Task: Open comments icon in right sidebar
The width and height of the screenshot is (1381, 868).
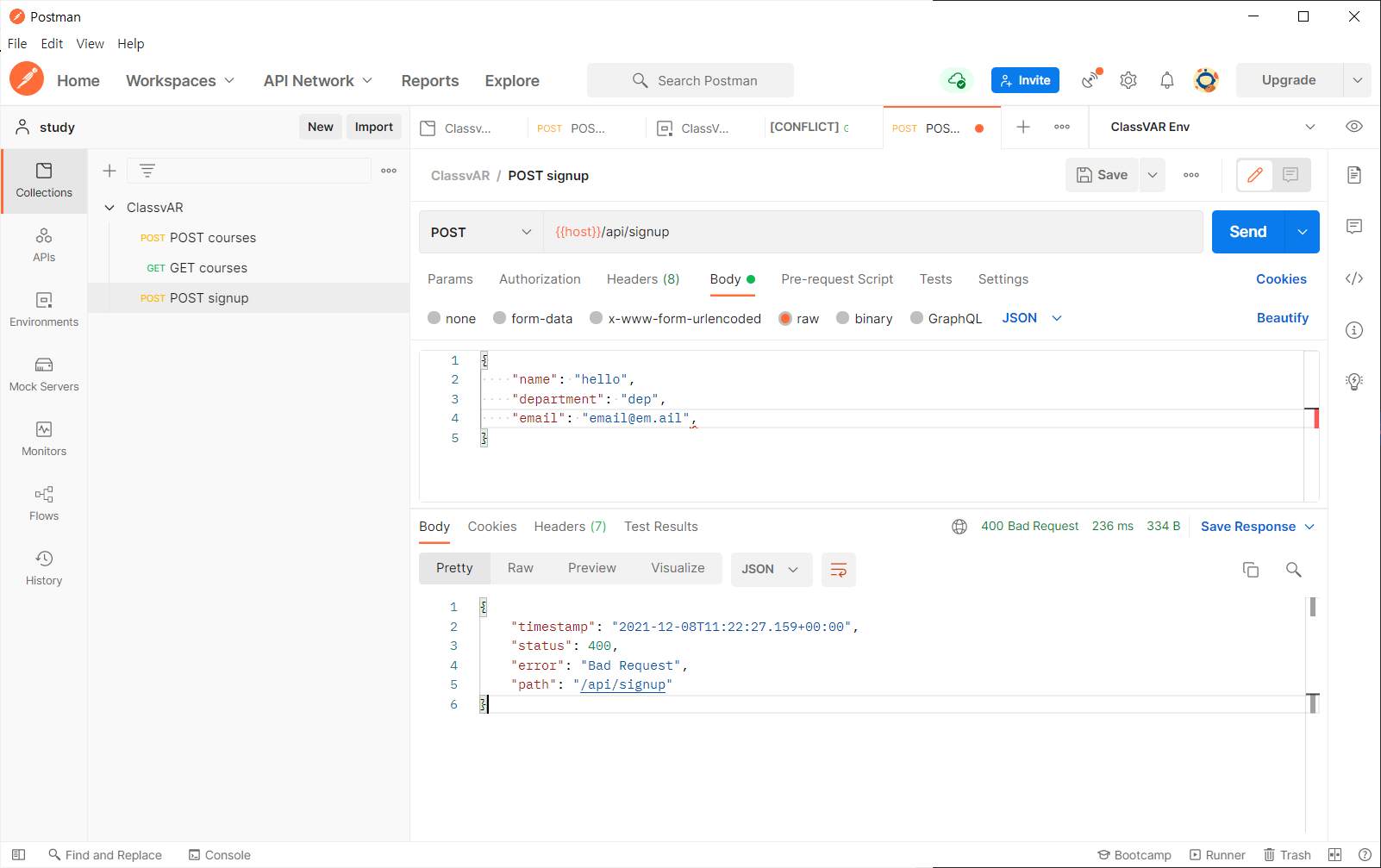Action: 1354,227
